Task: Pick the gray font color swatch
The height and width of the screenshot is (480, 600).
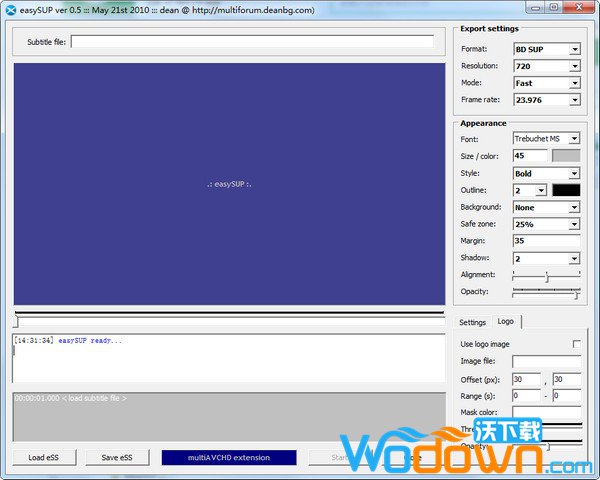Action: click(566, 156)
